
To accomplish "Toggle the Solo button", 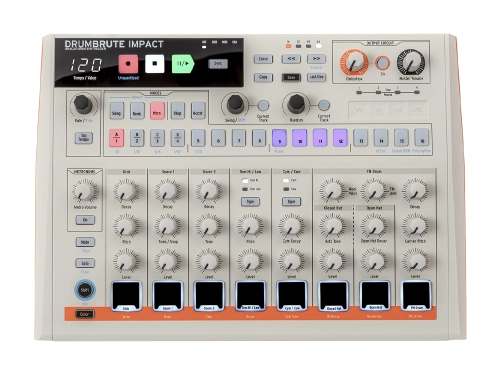I will (x=85, y=263).
